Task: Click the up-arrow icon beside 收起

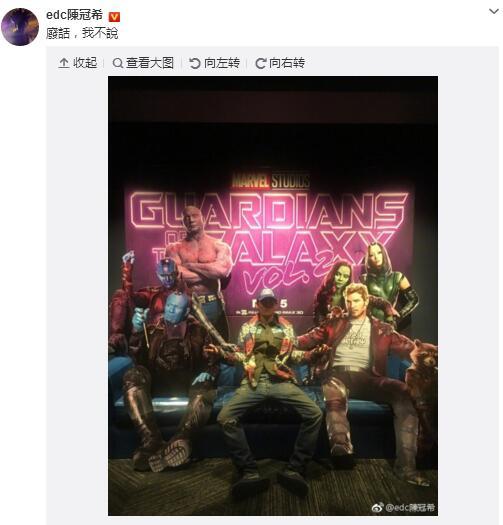Action: click(x=64, y=63)
